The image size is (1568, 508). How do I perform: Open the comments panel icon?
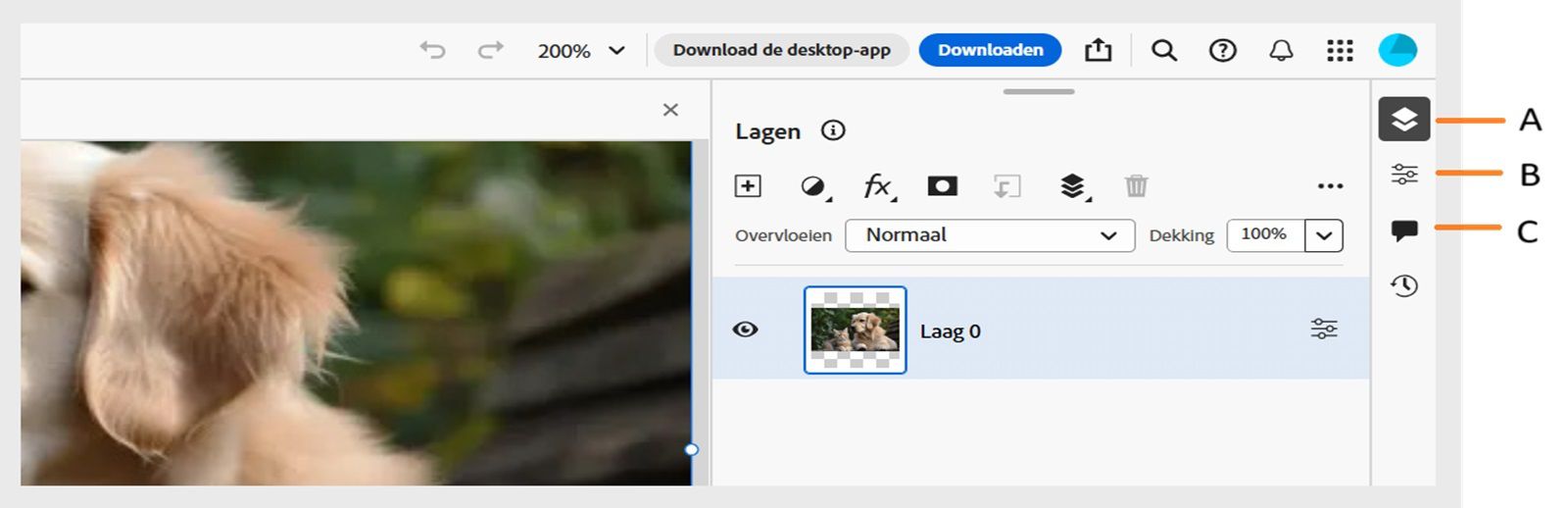pos(1404,230)
